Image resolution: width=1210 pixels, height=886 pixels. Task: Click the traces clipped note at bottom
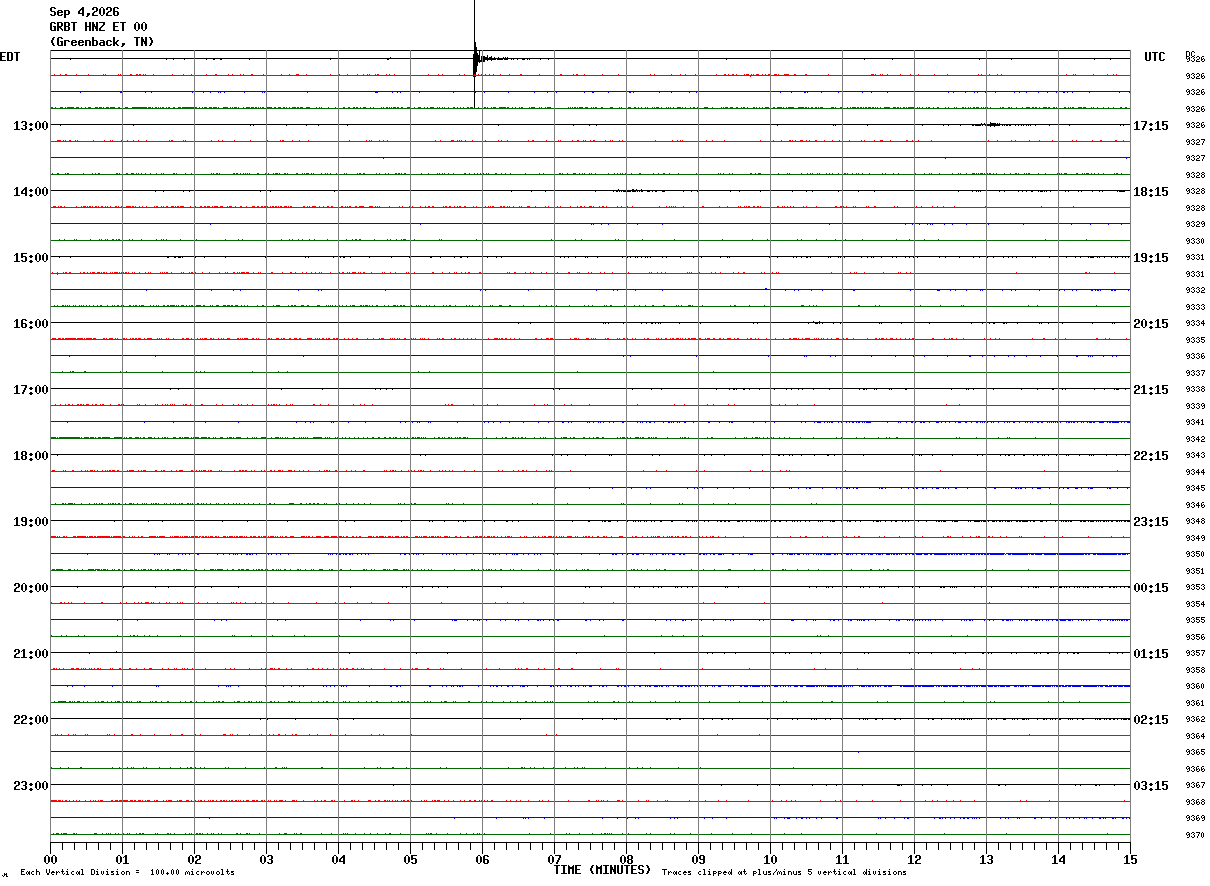(x=784, y=872)
